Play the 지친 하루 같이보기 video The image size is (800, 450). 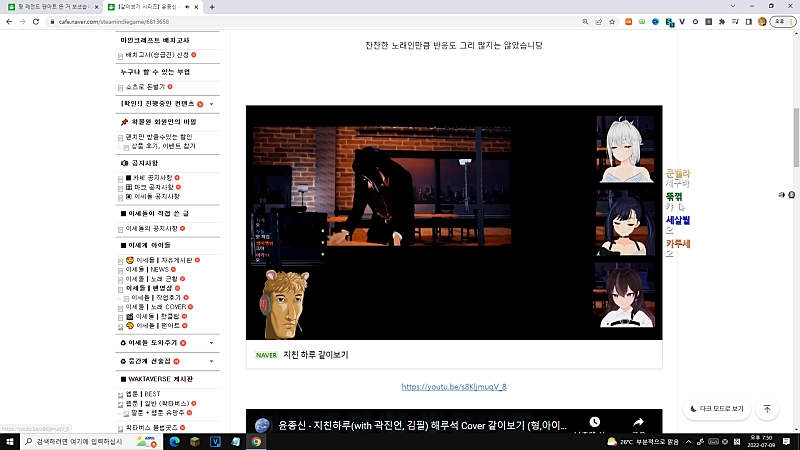(454, 222)
